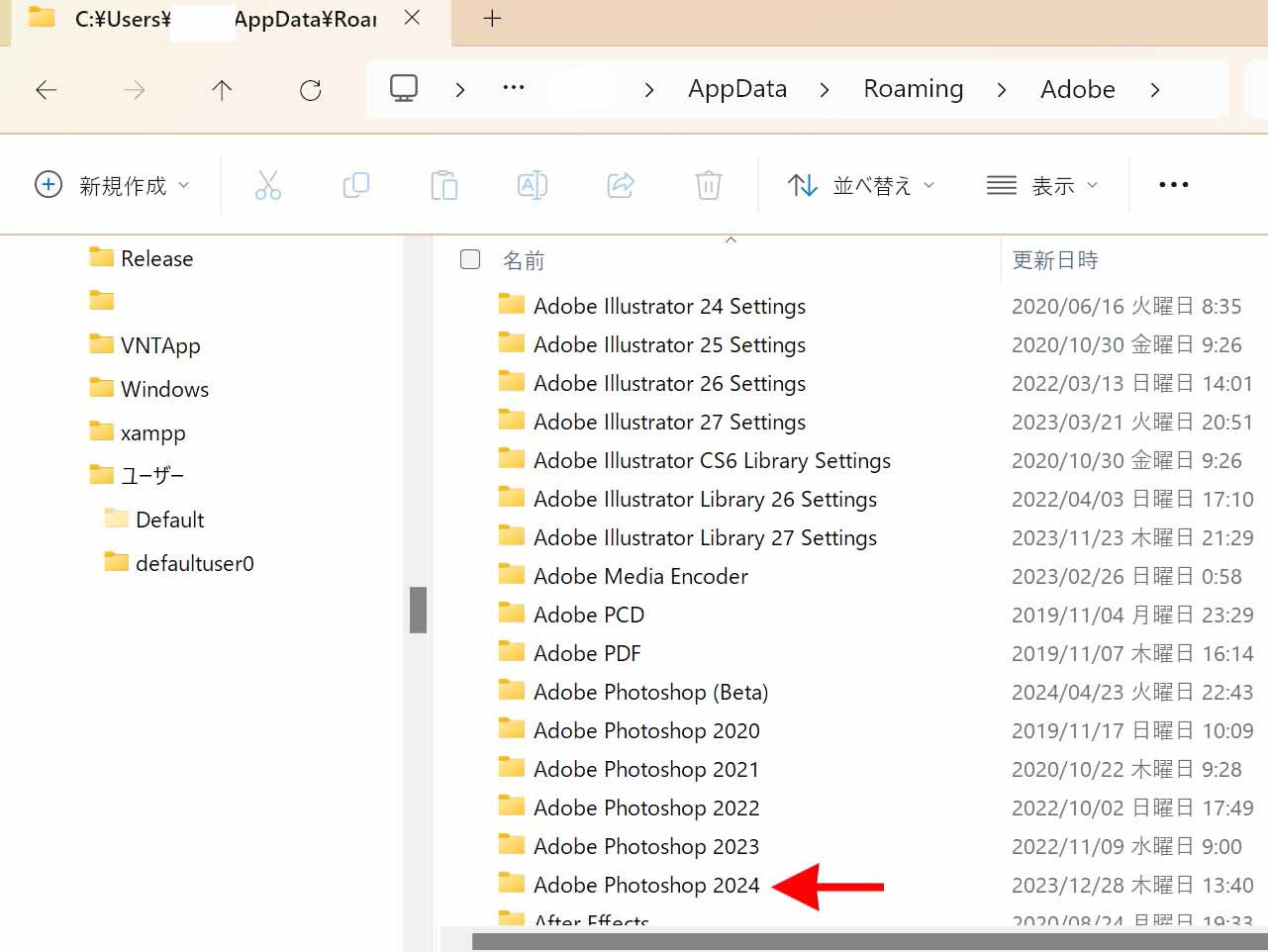Click the Forward navigation arrow
The image size is (1268, 952).
click(134, 90)
